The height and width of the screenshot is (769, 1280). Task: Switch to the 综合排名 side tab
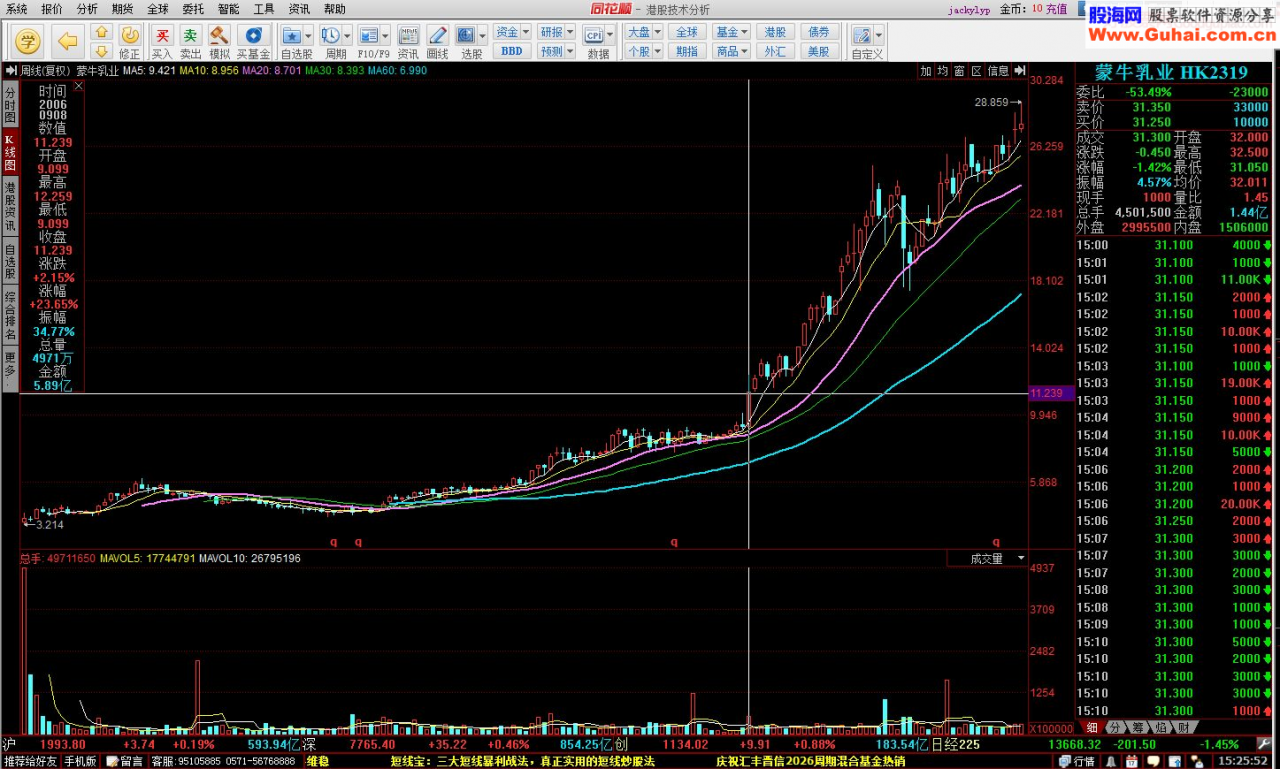pyautogui.click(x=10, y=315)
